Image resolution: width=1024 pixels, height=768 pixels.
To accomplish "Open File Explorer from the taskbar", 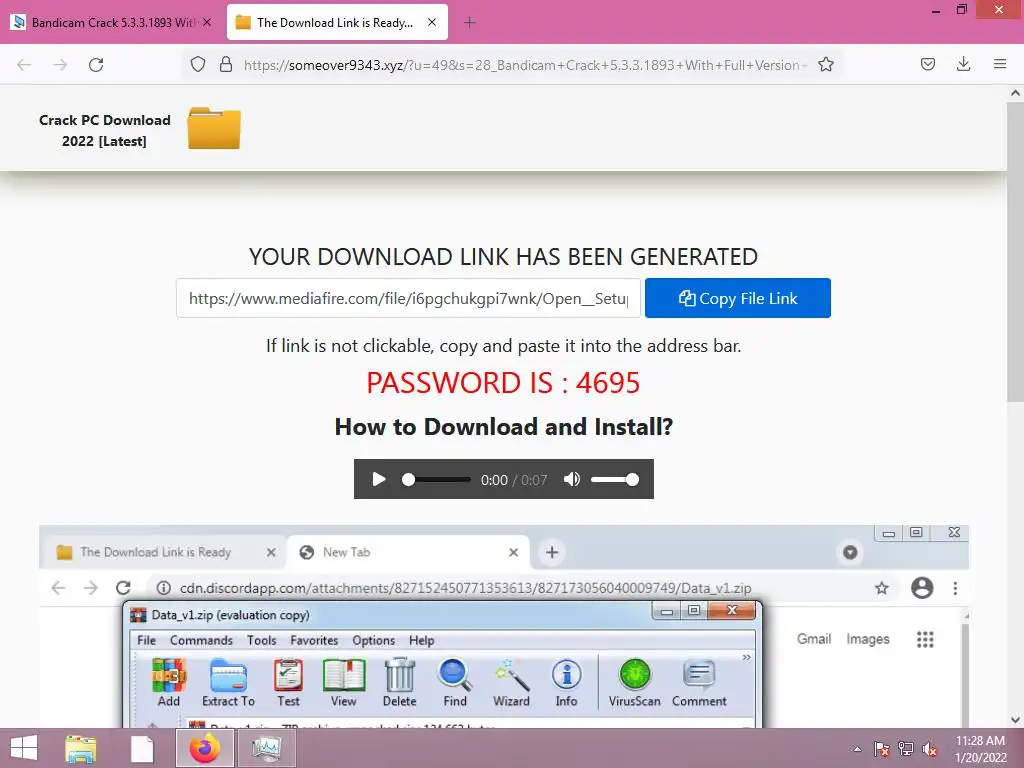I will [x=81, y=748].
